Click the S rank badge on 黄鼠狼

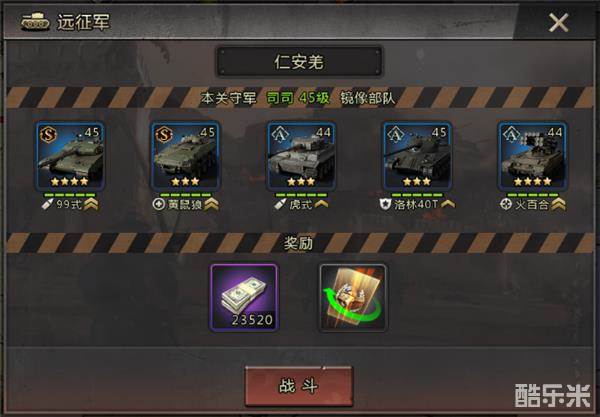coord(164,134)
